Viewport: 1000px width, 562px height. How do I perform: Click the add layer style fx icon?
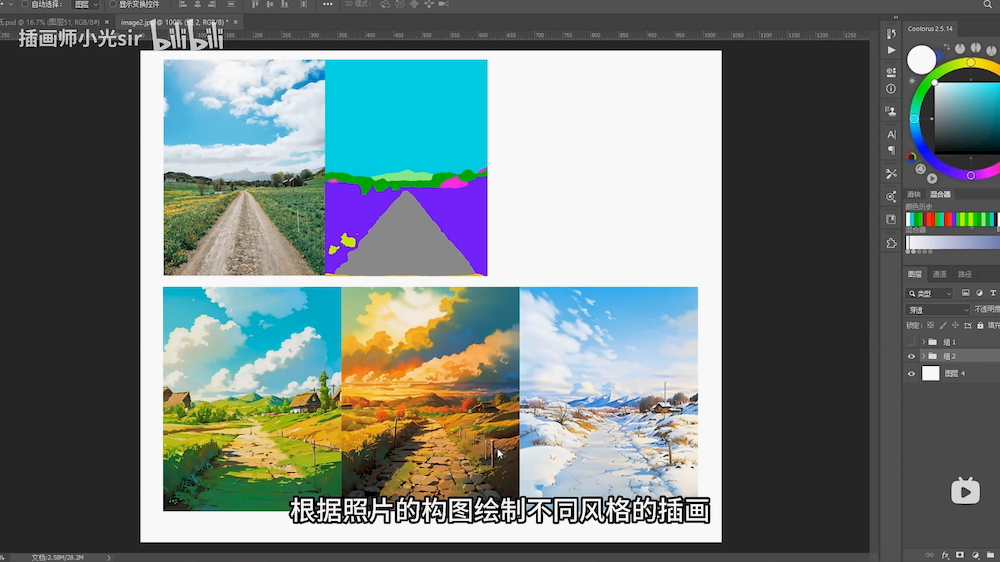click(944, 554)
